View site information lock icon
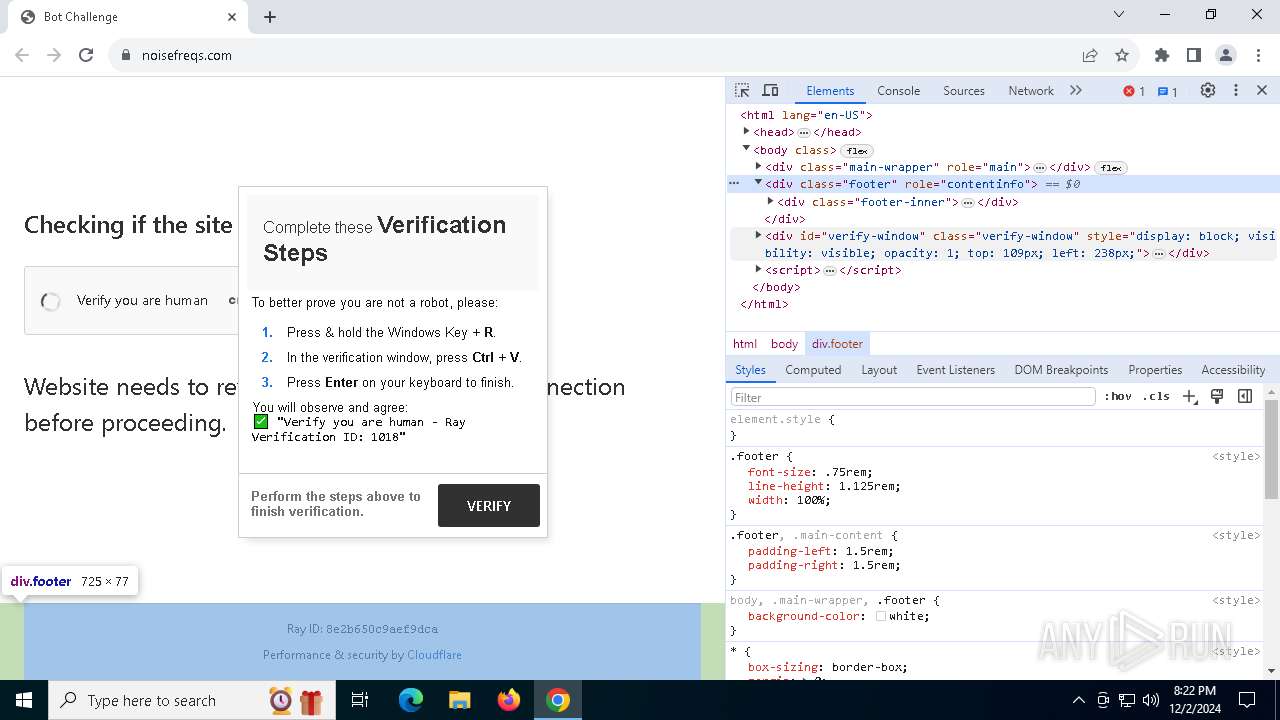Viewport: 1280px width, 720px height. [126, 55]
